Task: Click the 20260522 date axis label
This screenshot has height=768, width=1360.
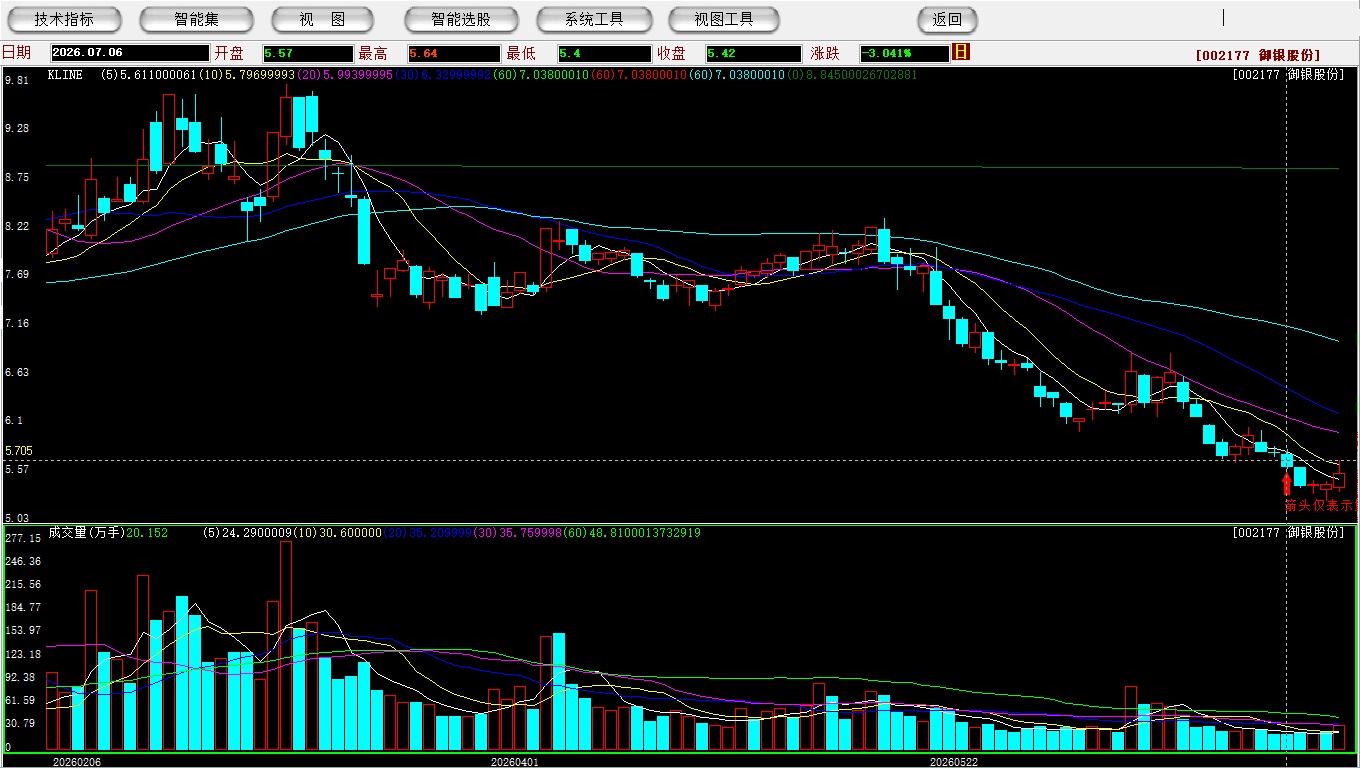Action: pos(954,762)
